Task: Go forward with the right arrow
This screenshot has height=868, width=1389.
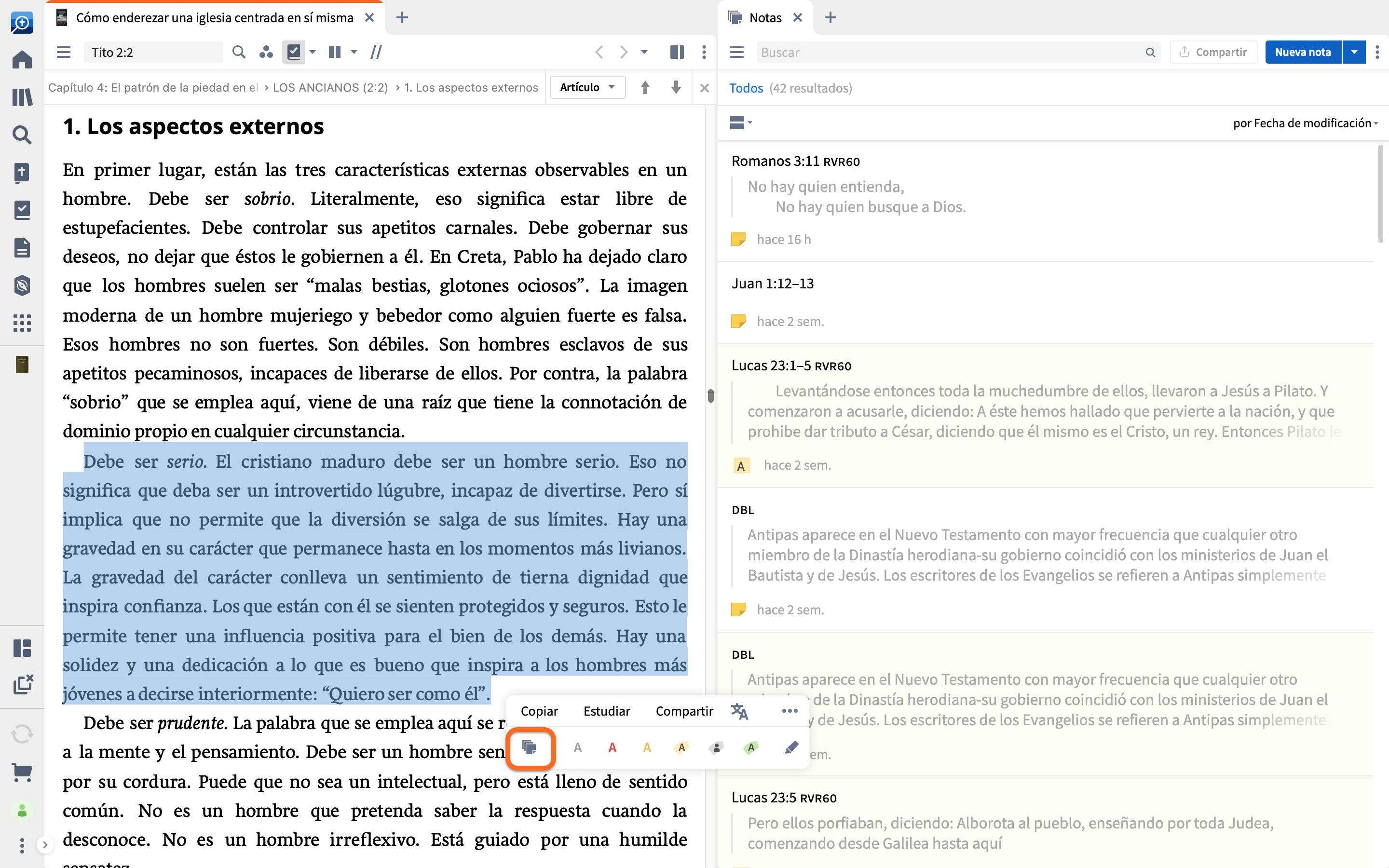Action: pyautogui.click(x=624, y=52)
